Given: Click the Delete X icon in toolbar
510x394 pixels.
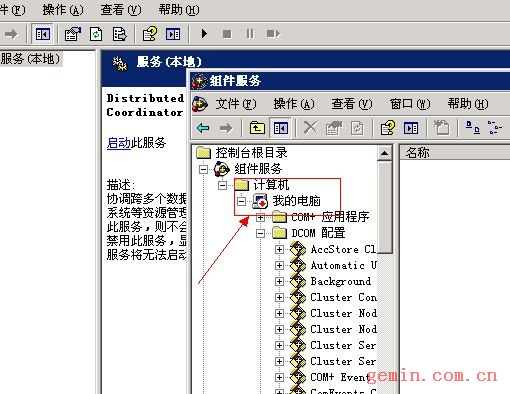Looking at the screenshot, I should 310,128.
